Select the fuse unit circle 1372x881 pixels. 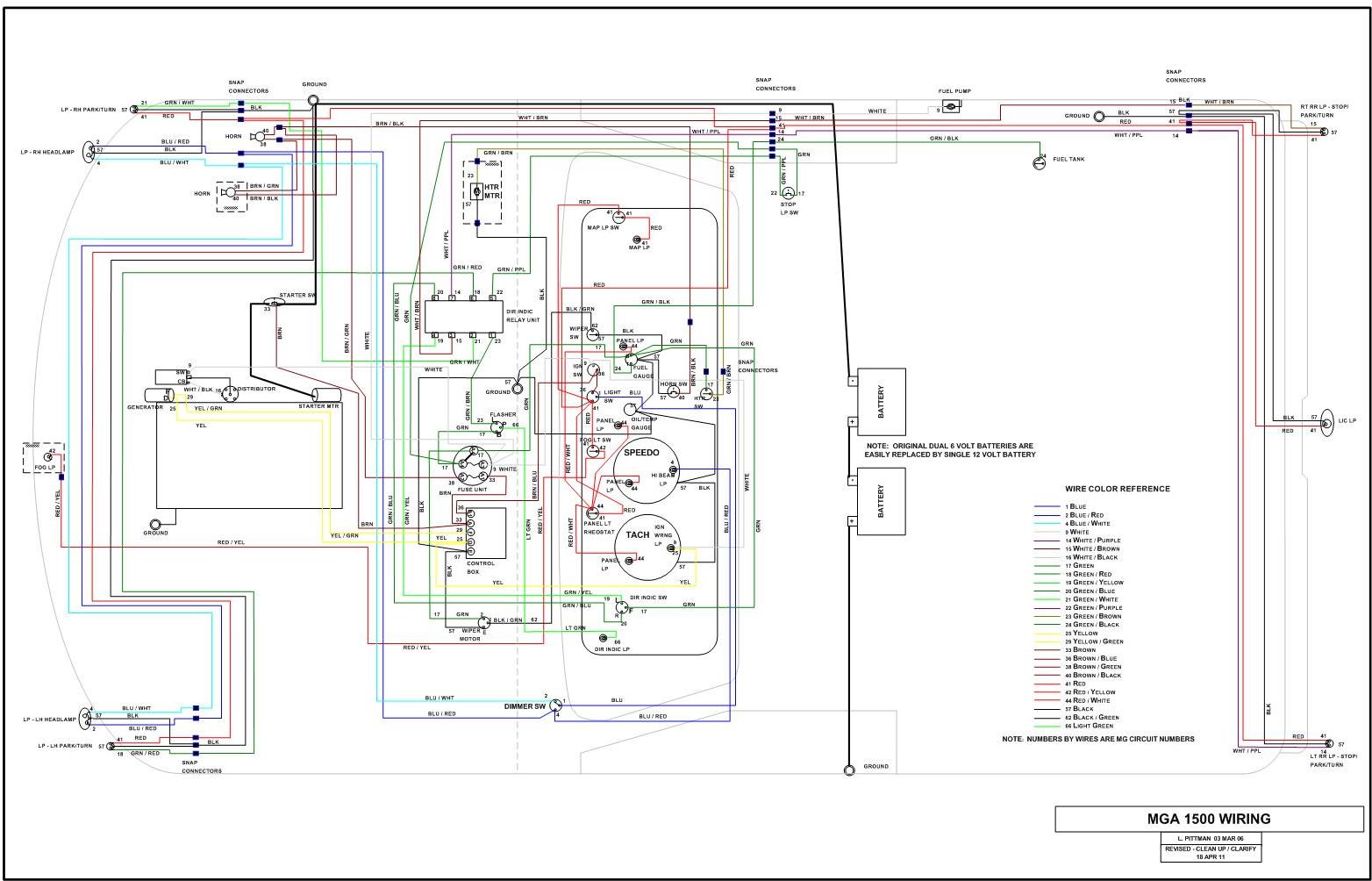pyautogui.click(x=472, y=466)
